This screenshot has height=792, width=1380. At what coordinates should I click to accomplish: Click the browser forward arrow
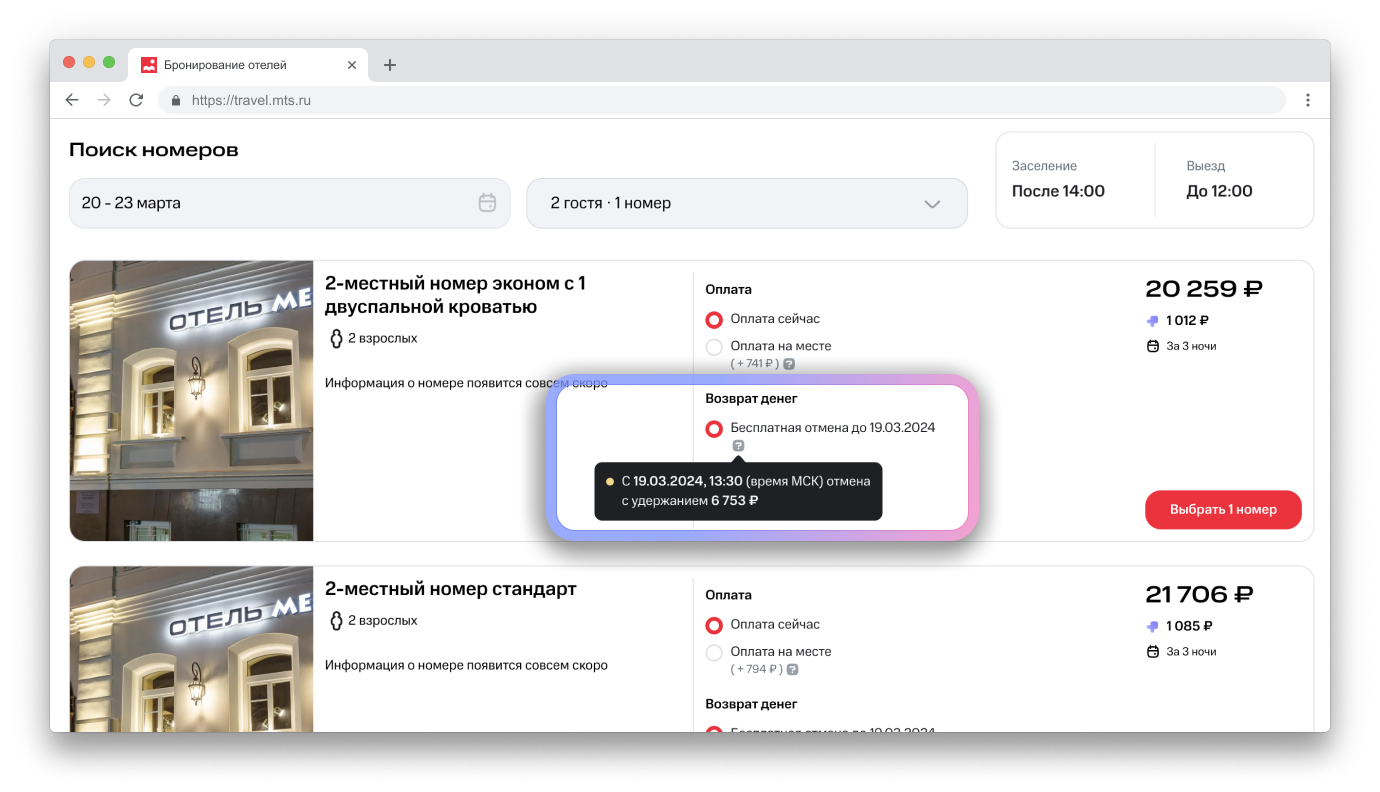click(x=104, y=100)
